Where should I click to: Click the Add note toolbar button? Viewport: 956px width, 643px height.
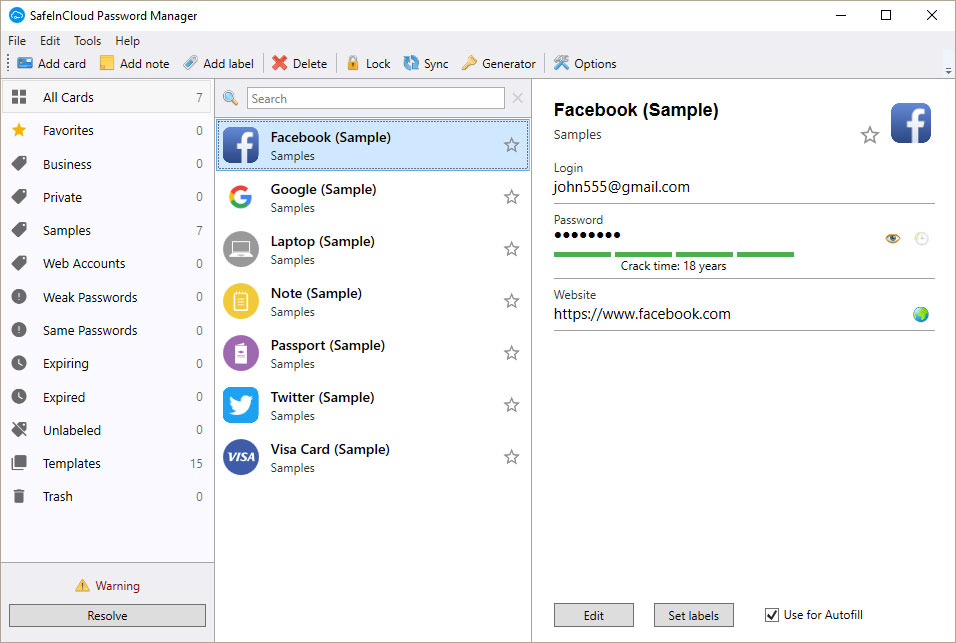pos(134,63)
